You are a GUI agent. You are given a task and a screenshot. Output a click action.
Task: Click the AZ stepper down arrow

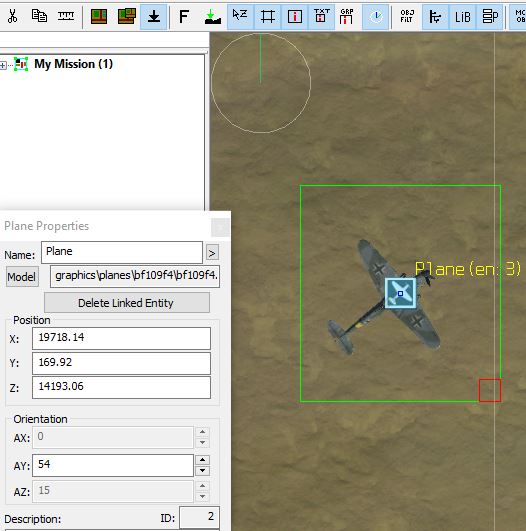point(203,496)
